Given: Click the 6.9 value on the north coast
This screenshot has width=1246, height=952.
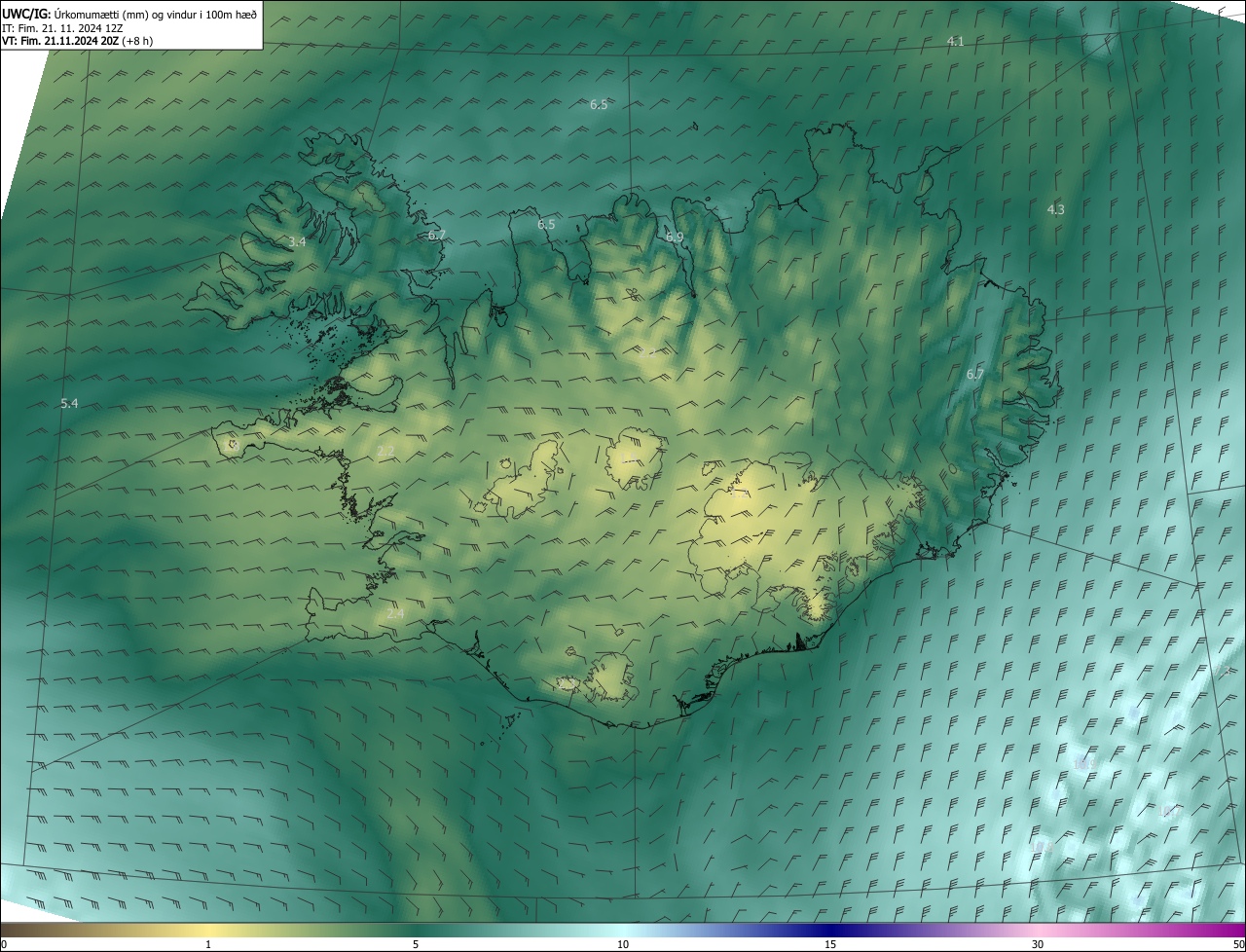Looking at the screenshot, I should (x=675, y=238).
